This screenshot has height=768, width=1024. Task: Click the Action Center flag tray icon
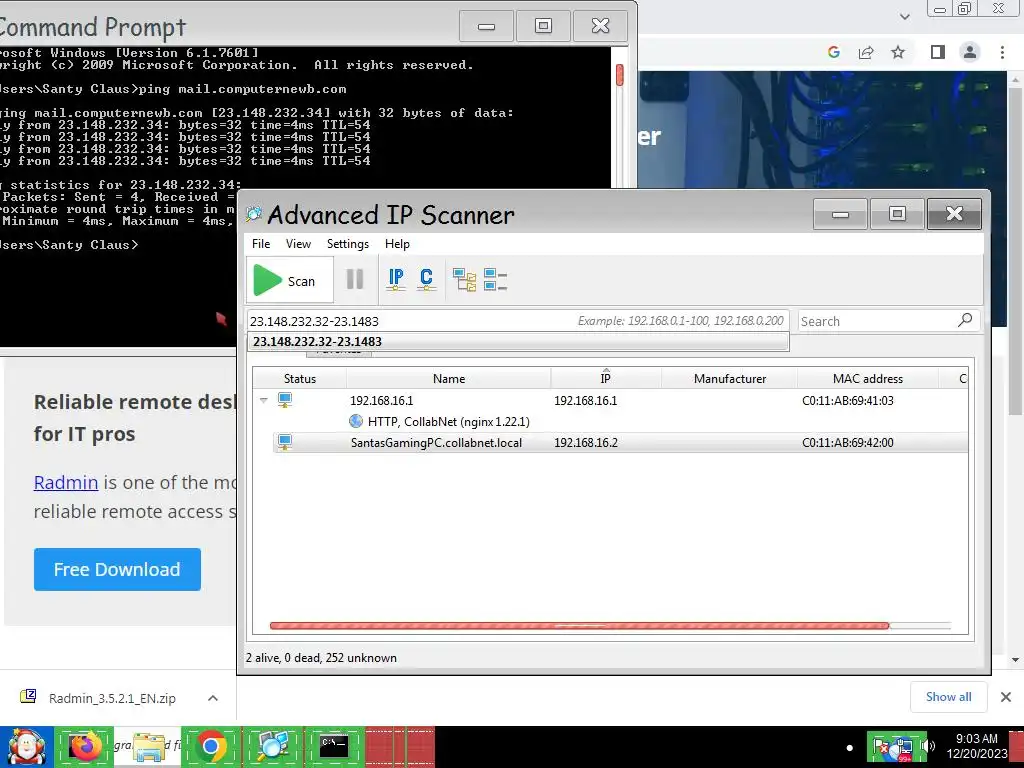[x=880, y=746]
